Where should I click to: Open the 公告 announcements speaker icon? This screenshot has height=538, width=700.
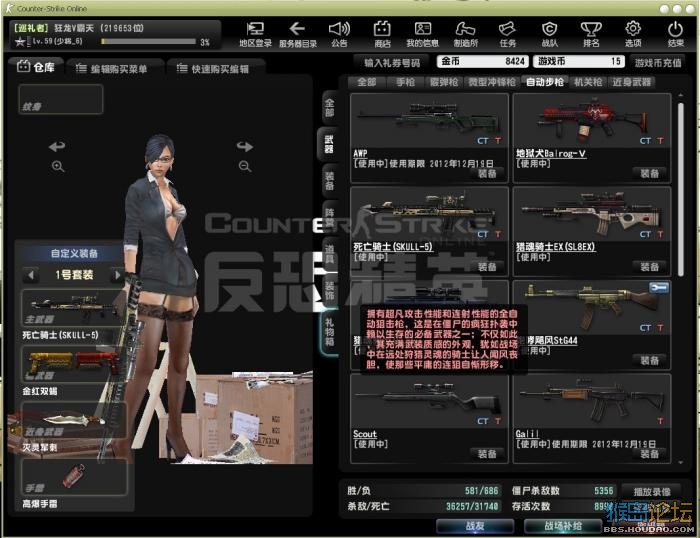coord(339,34)
